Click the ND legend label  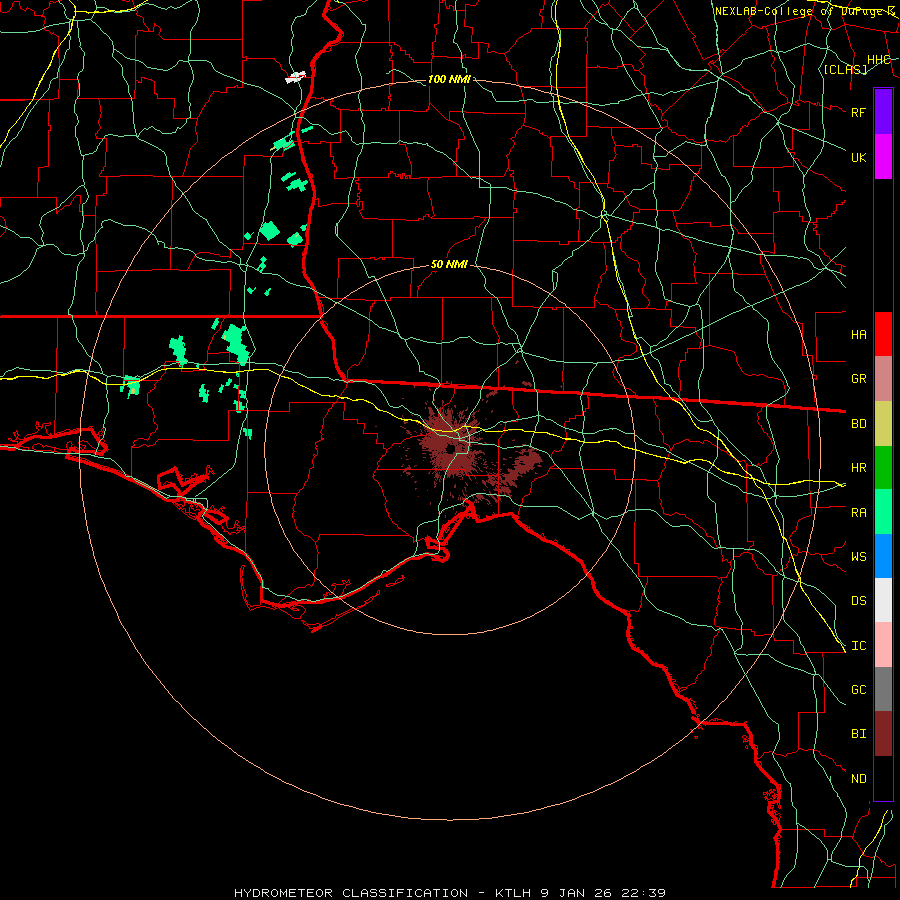859,778
